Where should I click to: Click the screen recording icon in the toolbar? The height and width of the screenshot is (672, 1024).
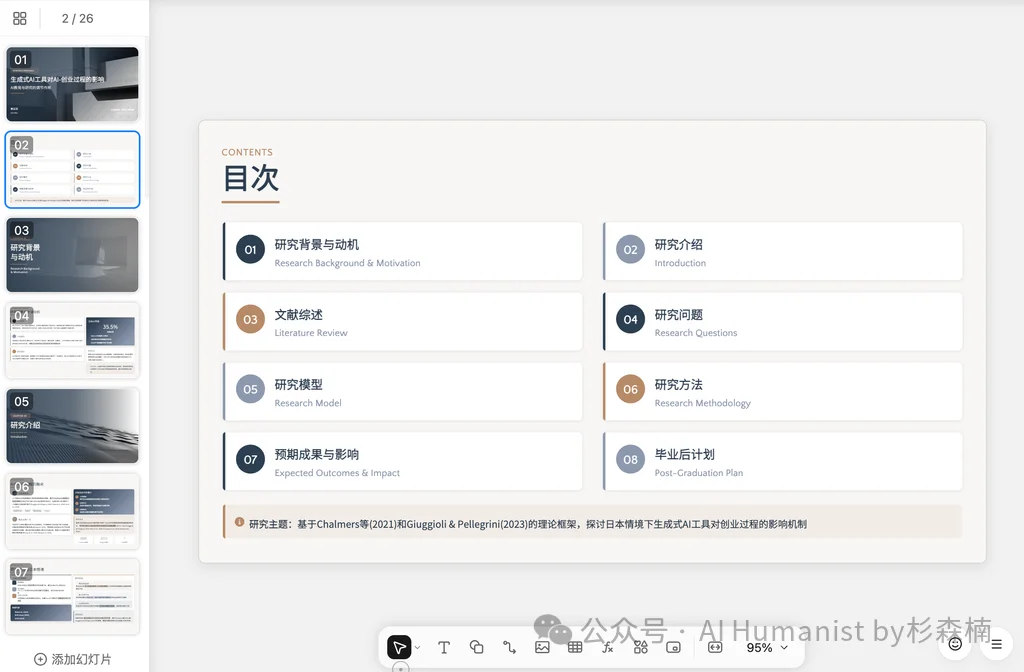672,647
